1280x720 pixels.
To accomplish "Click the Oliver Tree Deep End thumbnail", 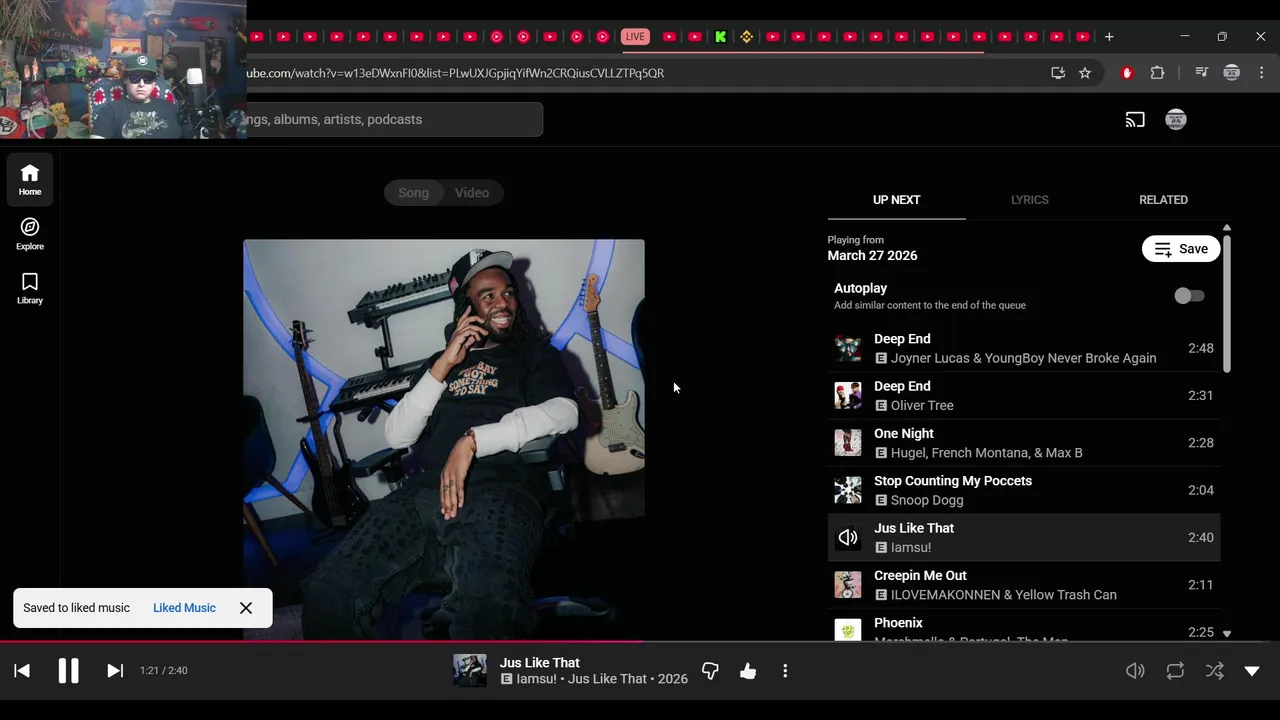I will 848,396.
